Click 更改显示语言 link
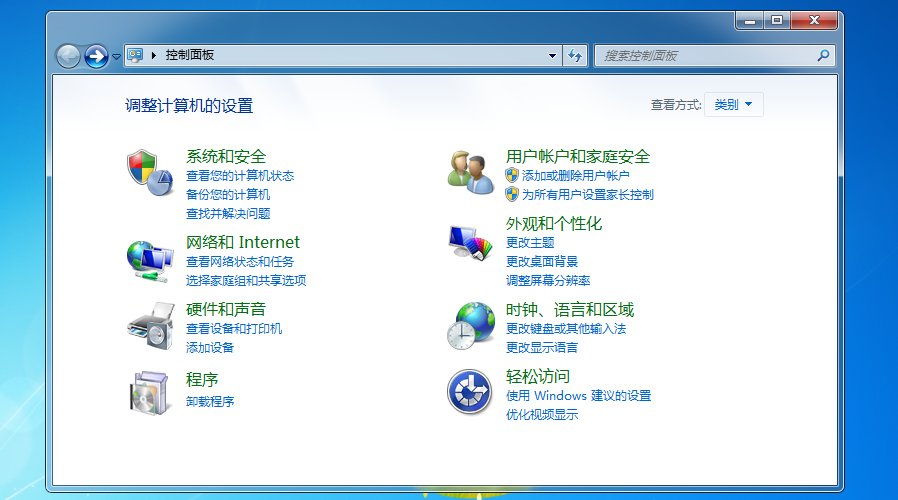 (x=541, y=348)
